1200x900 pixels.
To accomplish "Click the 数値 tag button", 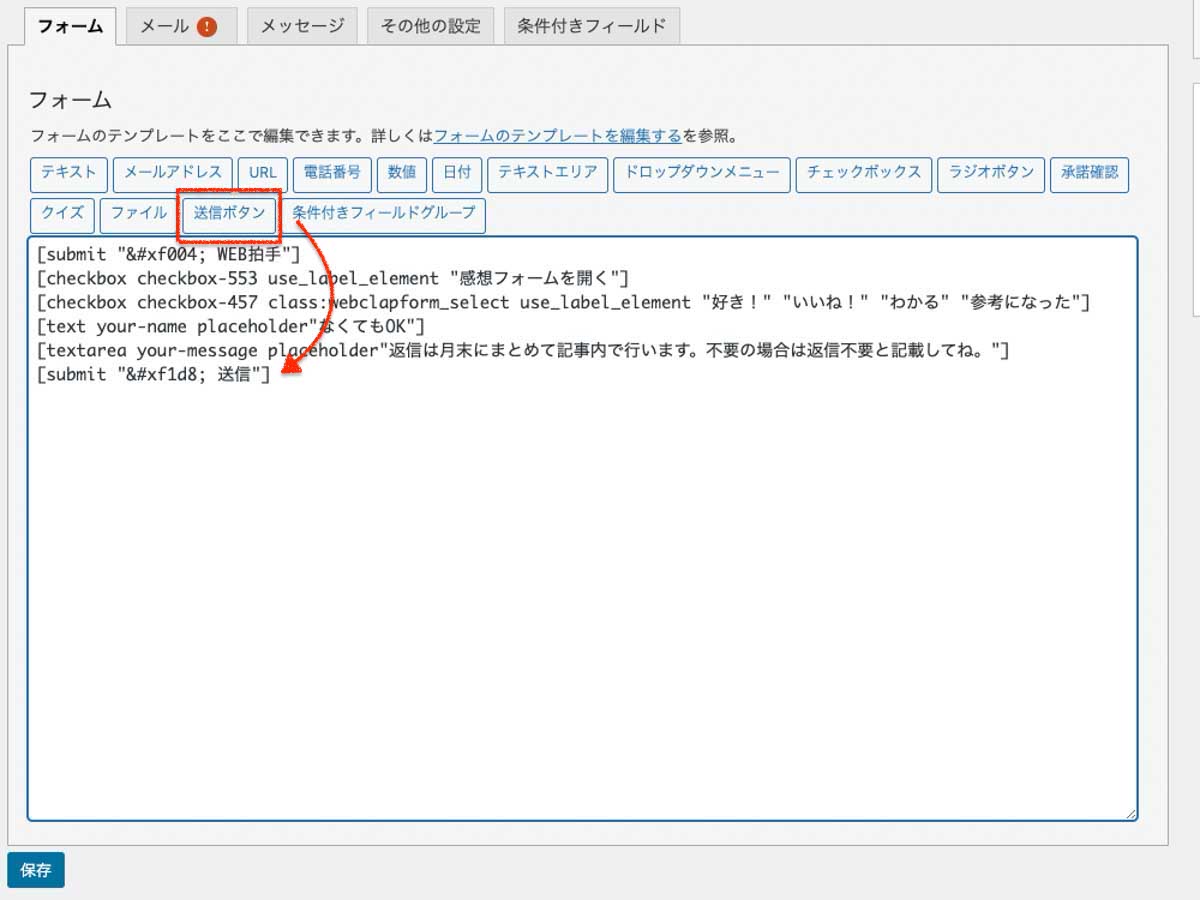I will pyautogui.click(x=402, y=173).
